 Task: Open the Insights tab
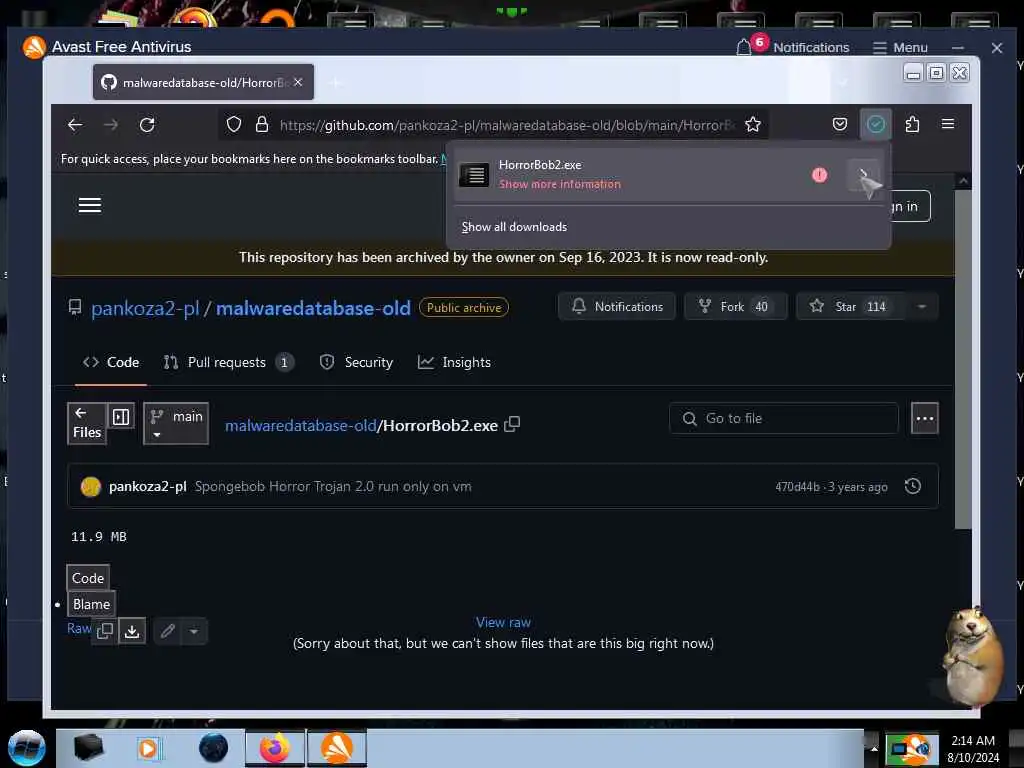pyautogui.click(x=454, y=362)
